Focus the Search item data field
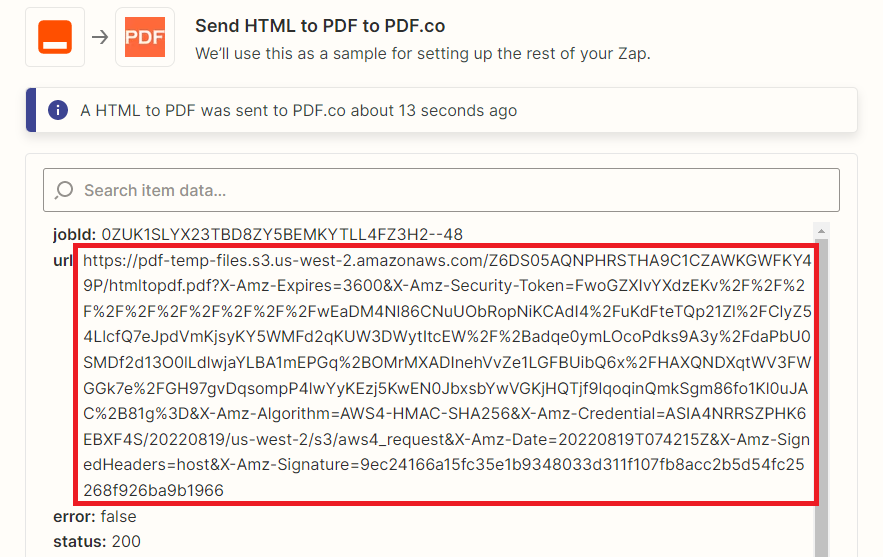883x557 pixels. 441,190
